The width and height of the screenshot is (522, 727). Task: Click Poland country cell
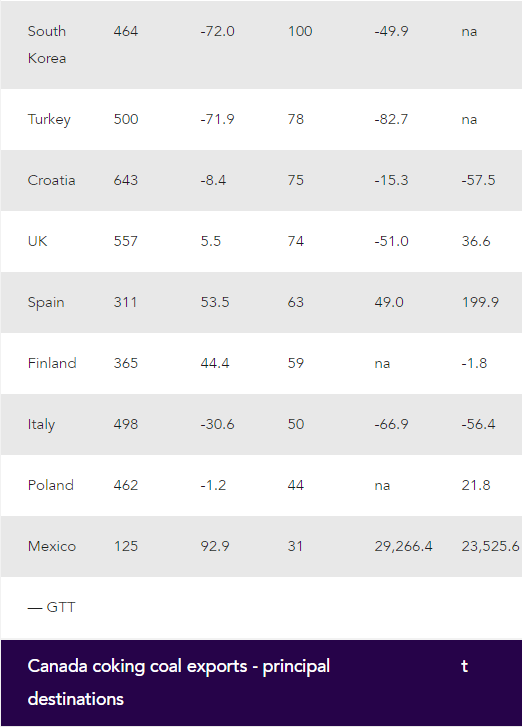tap(51, 485)
